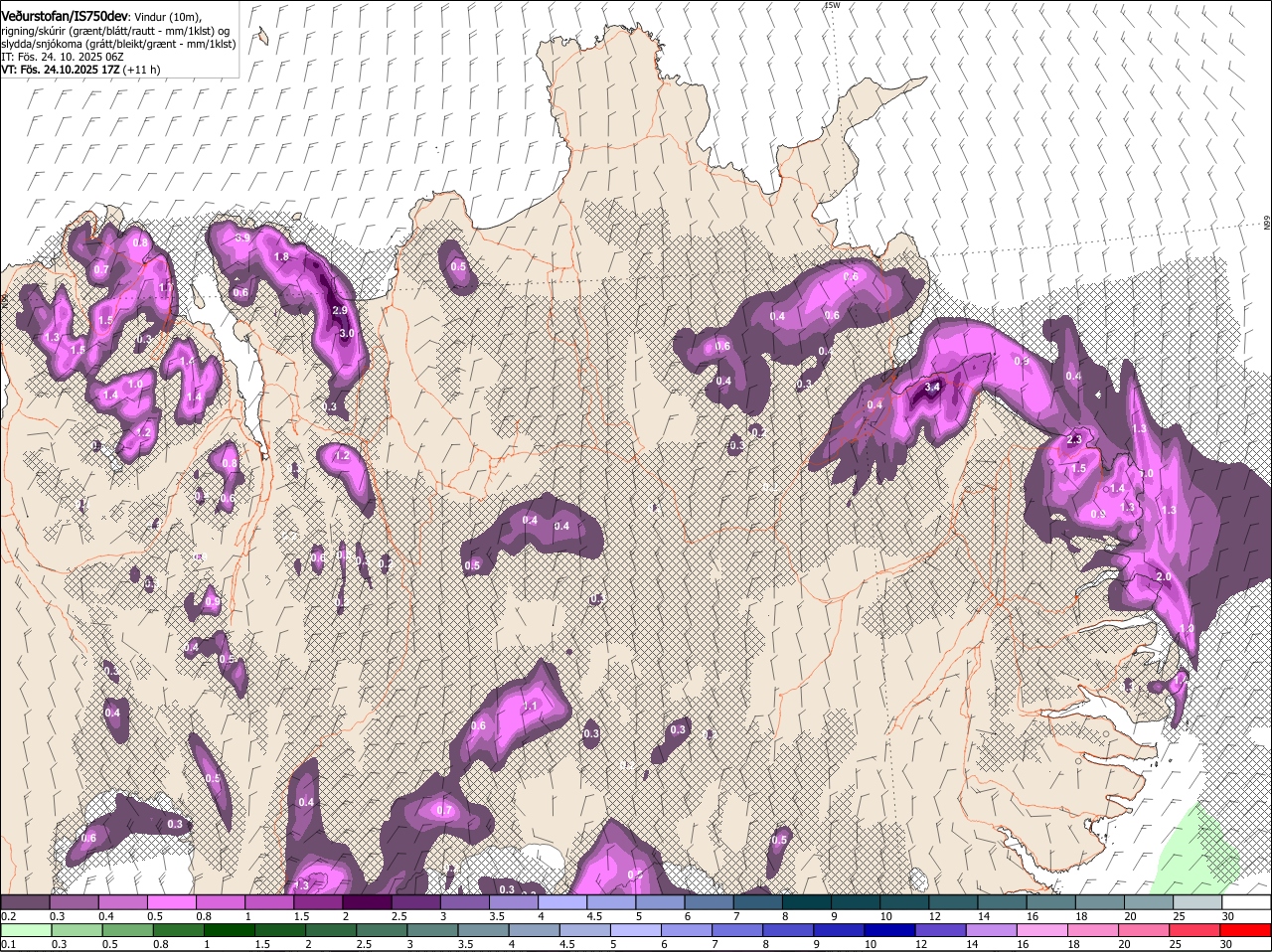Click the 2.9 precipitation value on the map
This screenshot has width=1272, height=952.
[x=340, y=311]
